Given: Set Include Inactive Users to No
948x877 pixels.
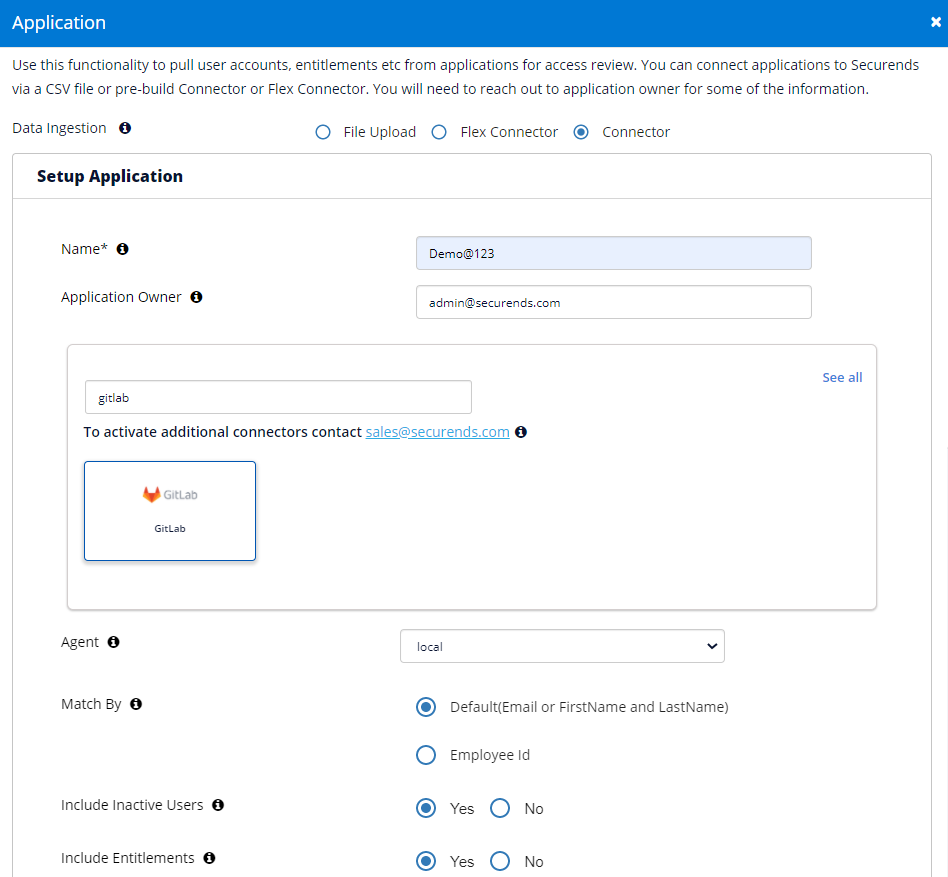Looking at the screenshot, I should point(500,808).
